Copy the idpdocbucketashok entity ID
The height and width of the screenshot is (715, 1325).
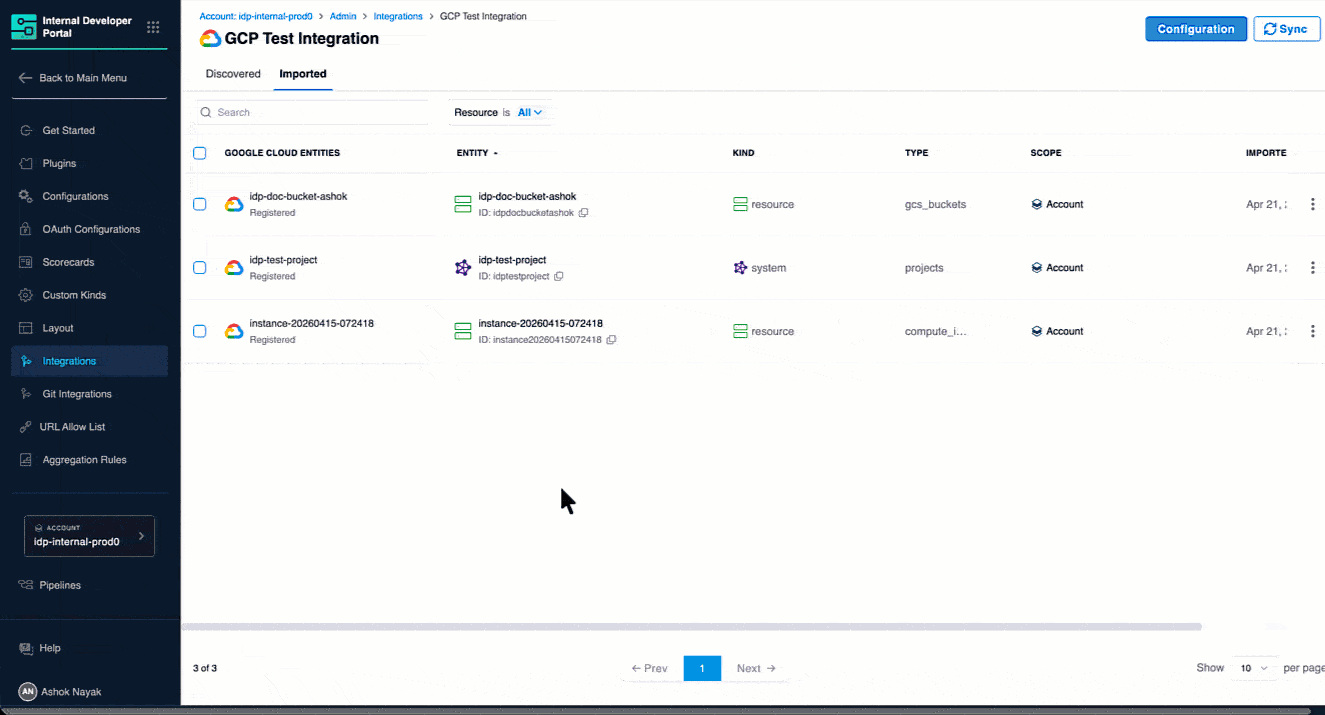584,213
